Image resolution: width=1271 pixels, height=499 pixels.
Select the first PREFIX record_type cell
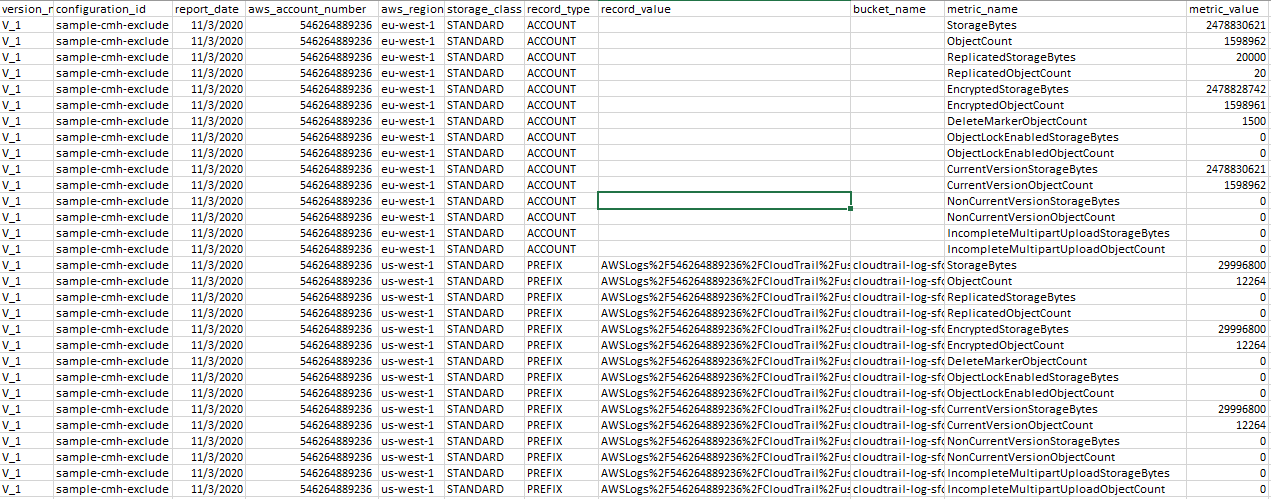[560, 265]
